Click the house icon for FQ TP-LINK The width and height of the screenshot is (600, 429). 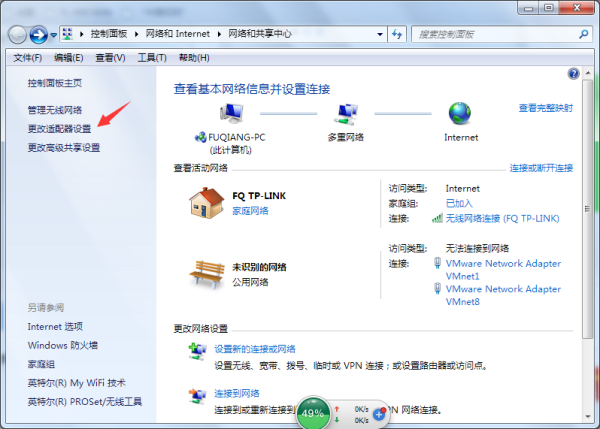[206, 203]
